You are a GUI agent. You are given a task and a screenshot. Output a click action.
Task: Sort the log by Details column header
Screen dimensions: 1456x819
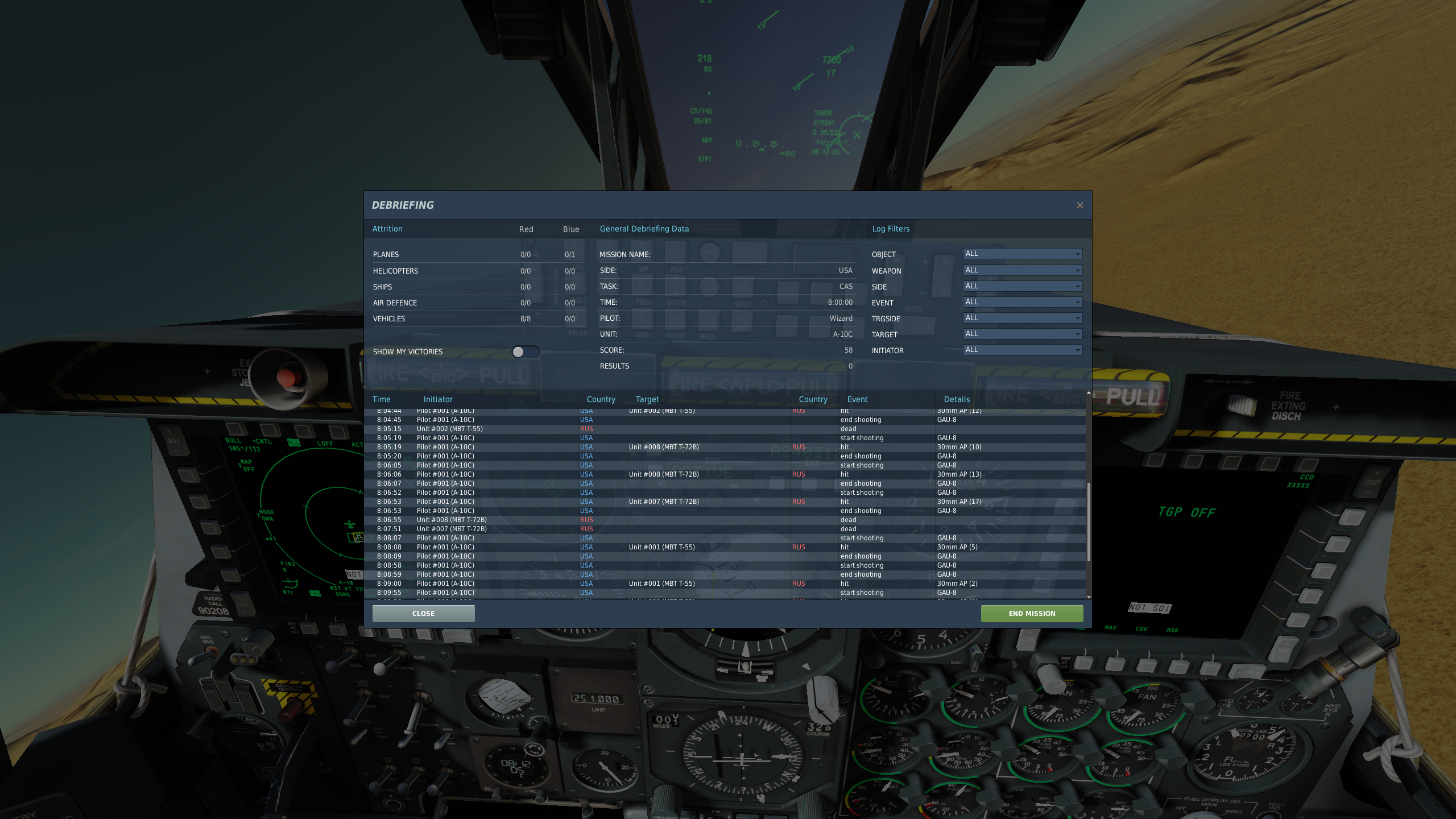coord(957,399)
